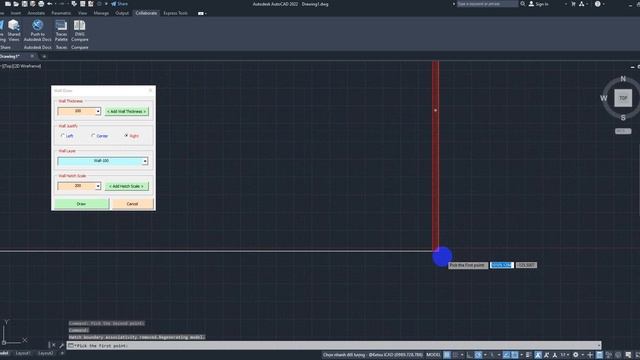This screenshot has width=640, height=360.
Task: Click Sign In in title bar
Action: pyautogui.click(x=539, y=4)
